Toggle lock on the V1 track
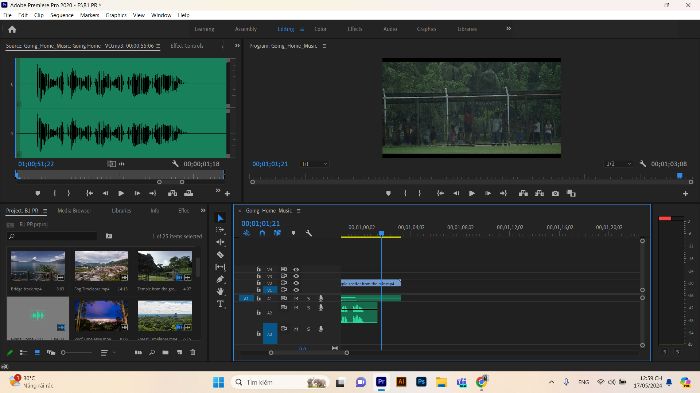 (258, 290)
